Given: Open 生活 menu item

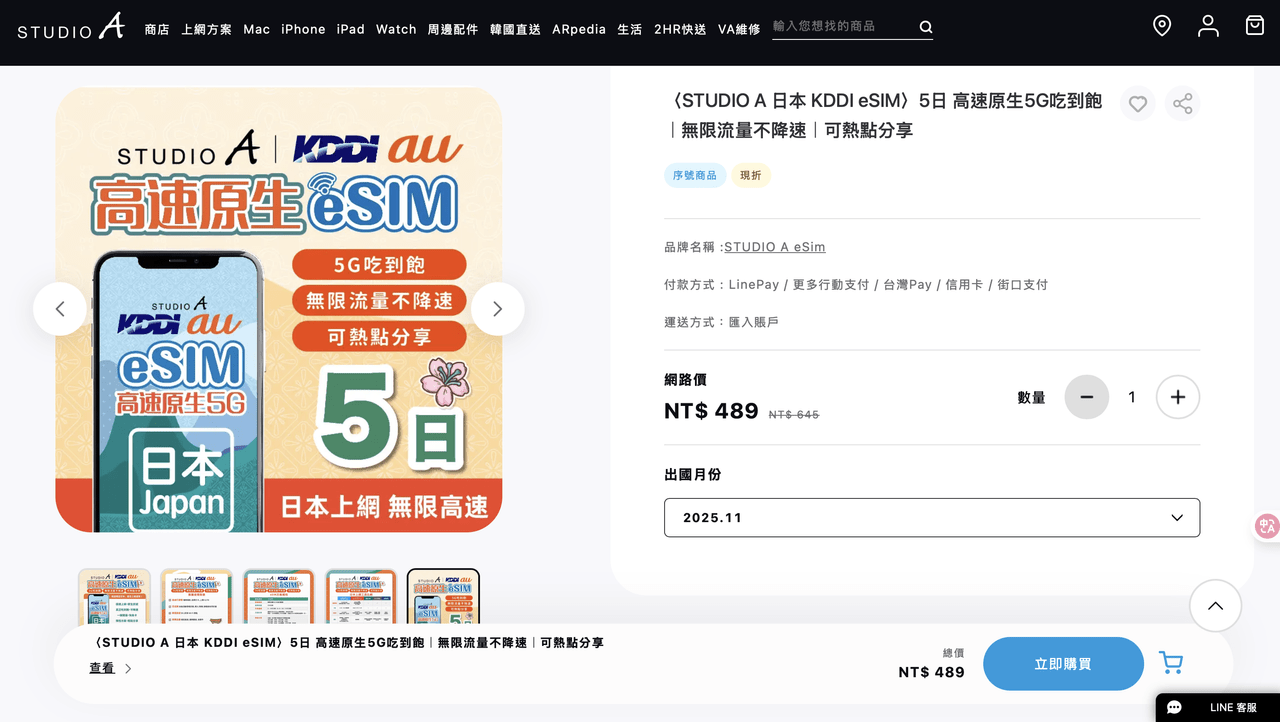Looking at the screenshot, I should tap(630, 29).
